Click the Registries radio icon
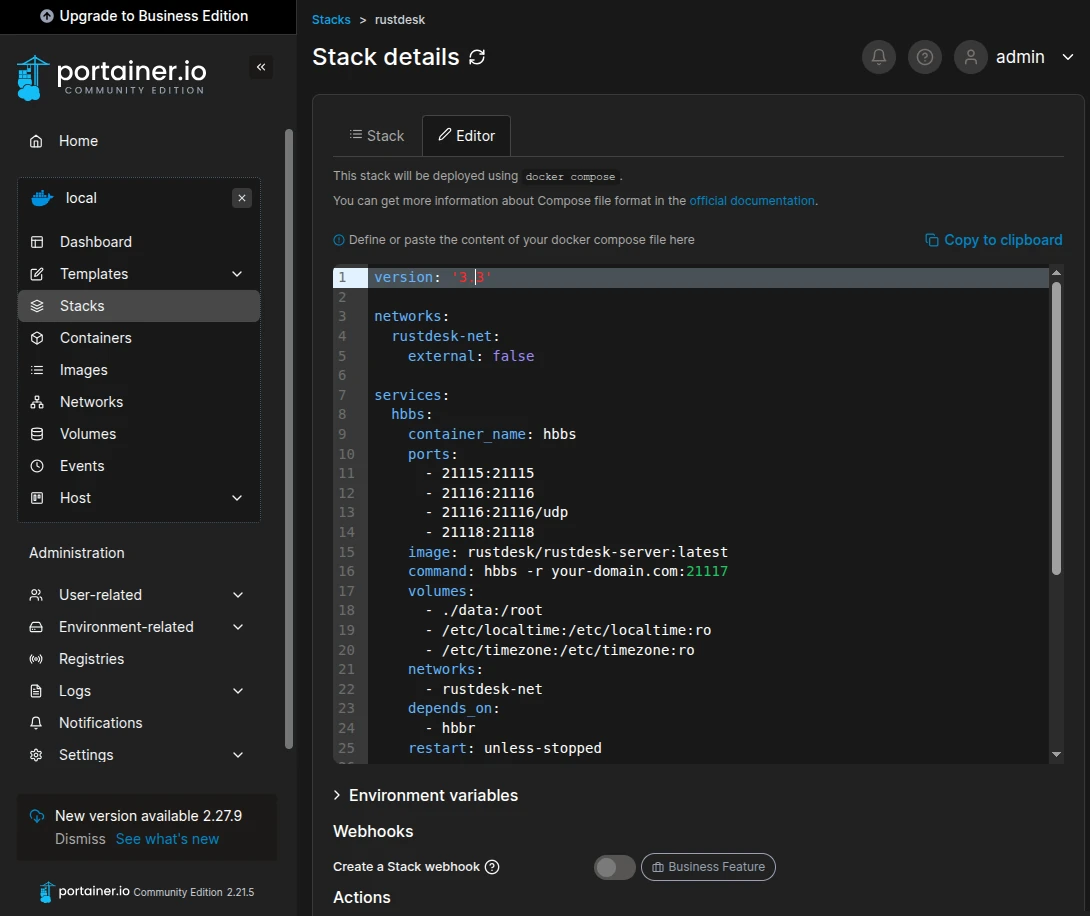Image resolution: width=1090 pixels, height=916 pixels. (36, 659)
